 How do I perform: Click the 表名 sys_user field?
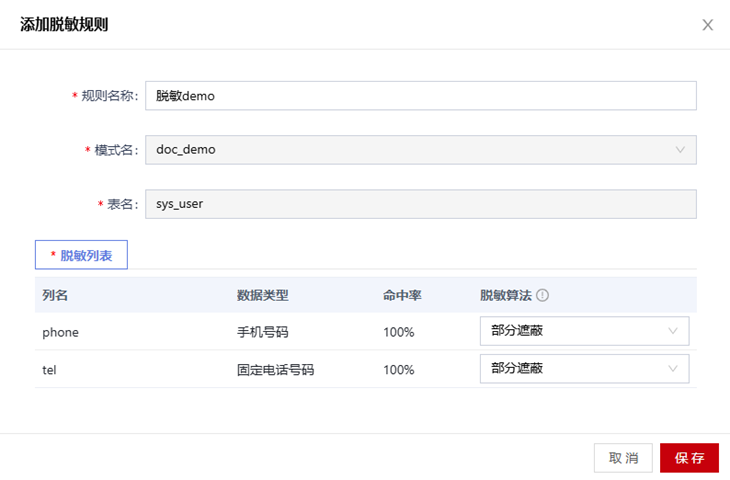420,204
